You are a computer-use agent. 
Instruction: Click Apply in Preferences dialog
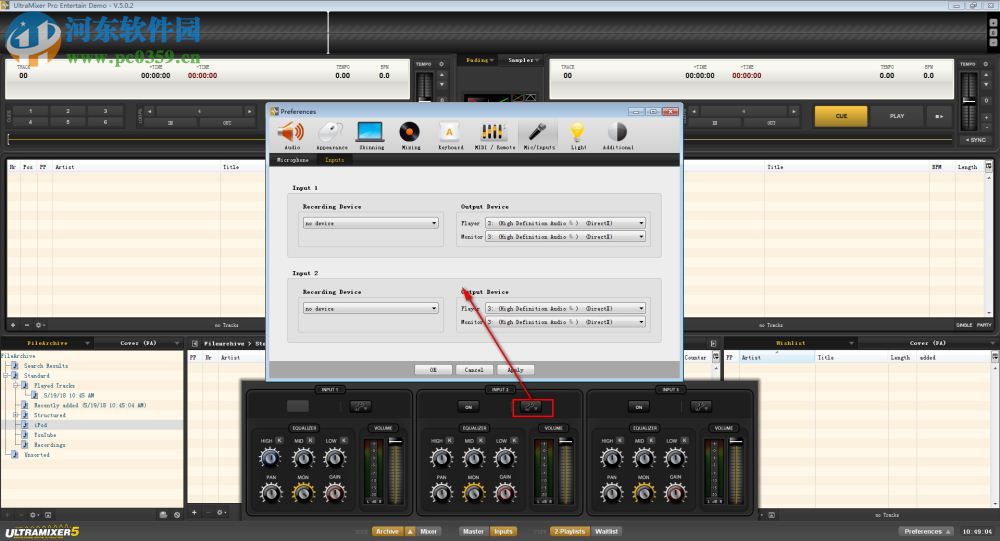click(x=515, y=370)
